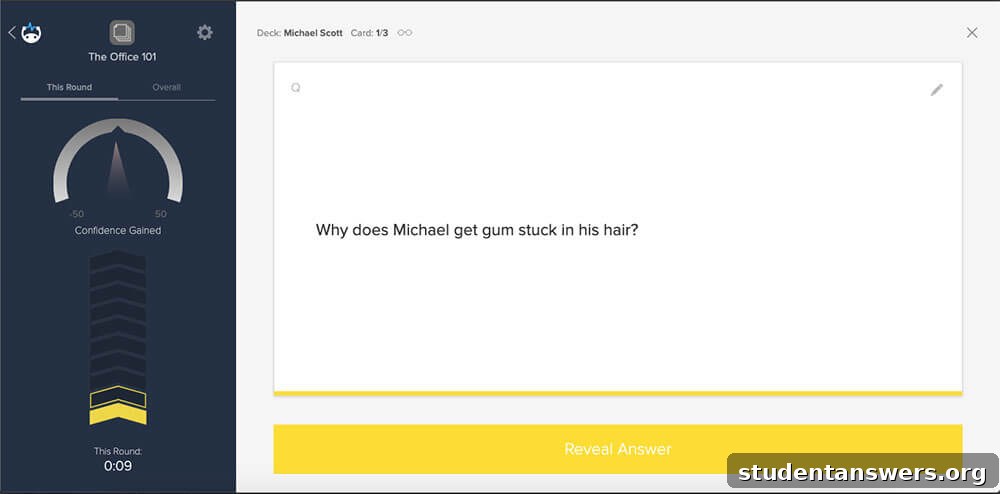This screenshot has height=494, width=1000.
Task: Edit the card with the pencil icon
Action: click(x=936, y=90)
